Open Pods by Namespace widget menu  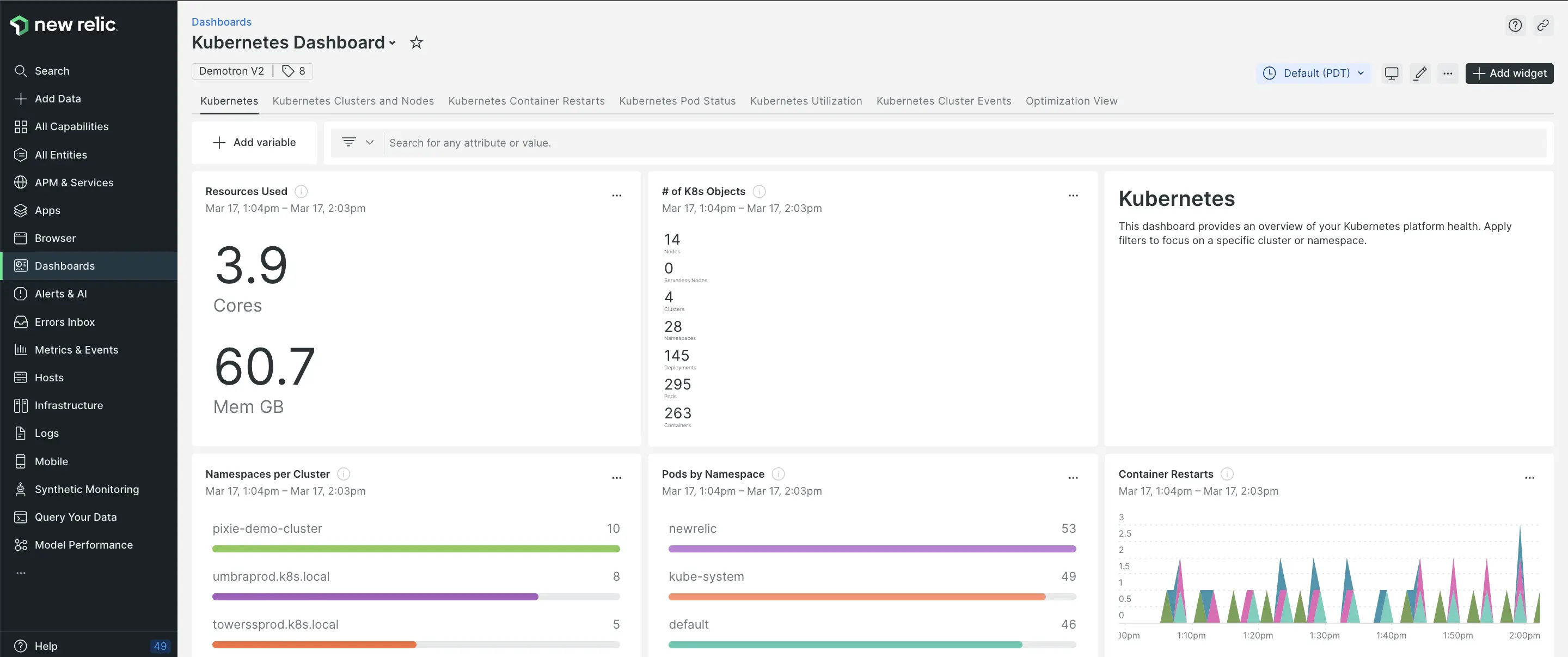pyautogui.click(x=1073, y=478)
